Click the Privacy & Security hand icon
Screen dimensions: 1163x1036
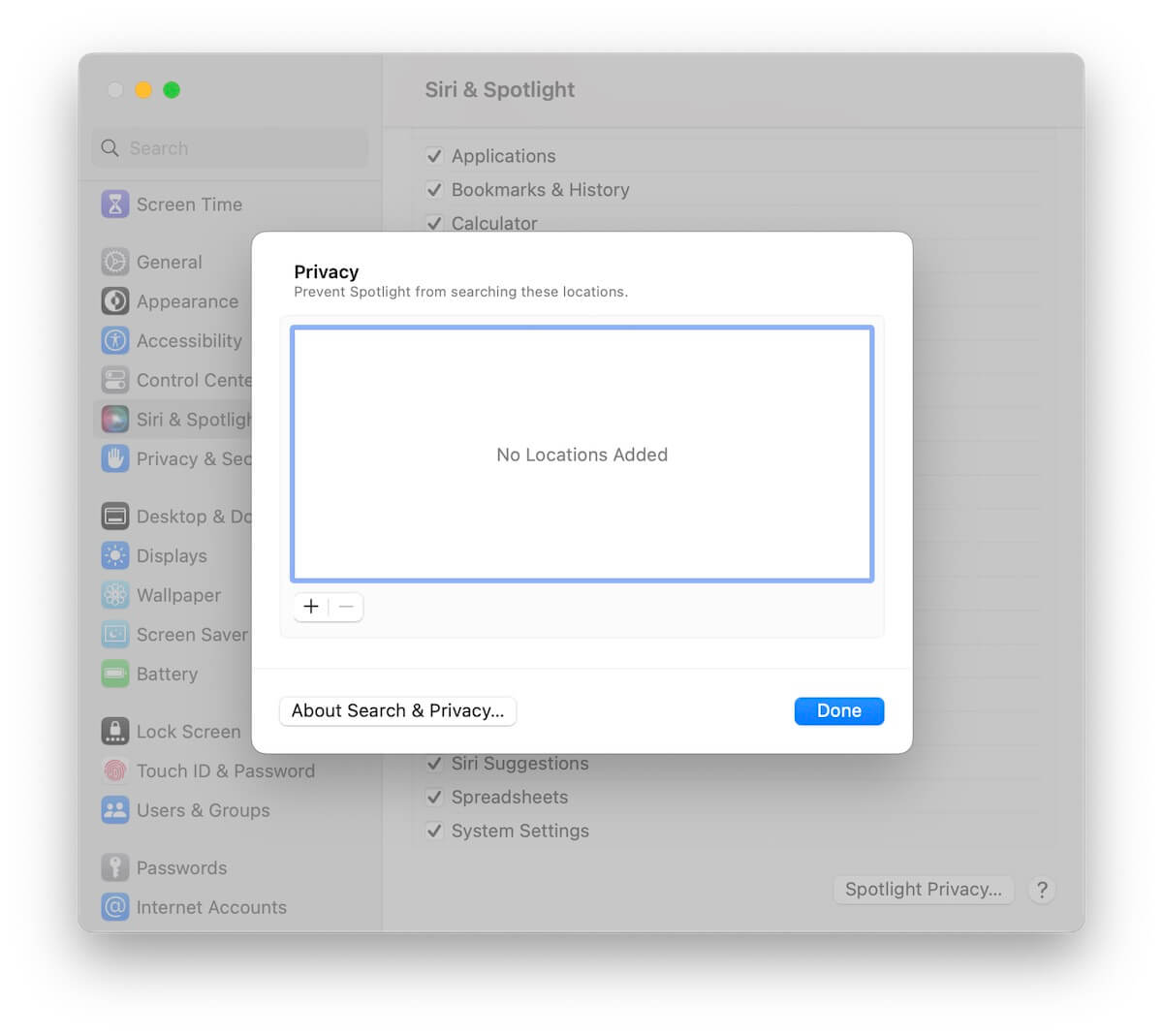click(115, 458)
